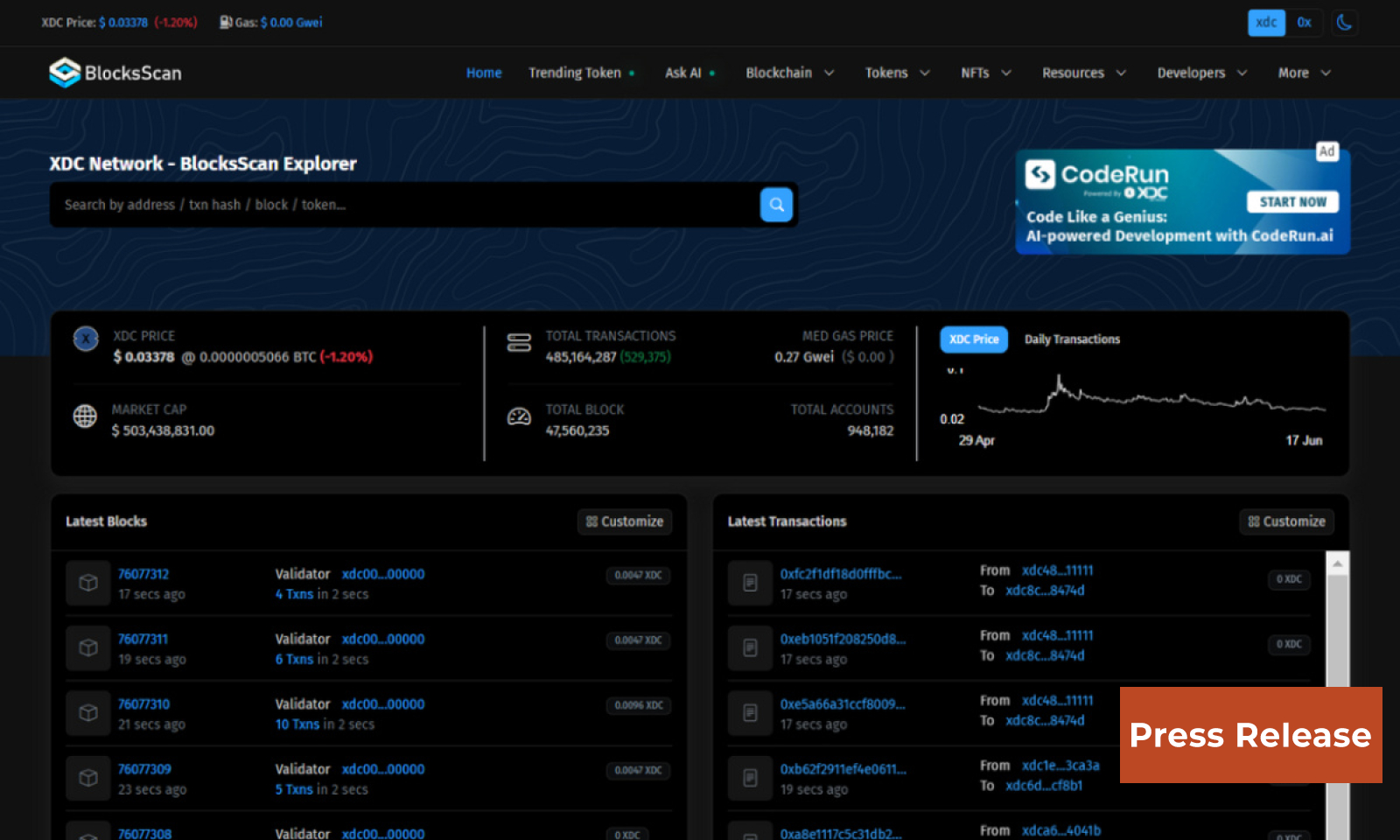Click the document icon beside transaction 0xfc2f1df18d0fffbc
The width and height of the screenshot is (1400, 840).
click(750, 583)
